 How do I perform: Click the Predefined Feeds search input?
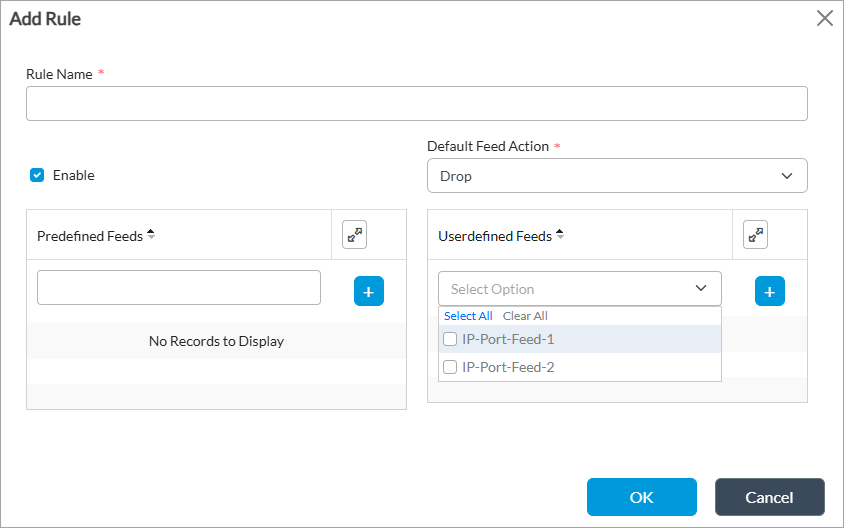click(179, 287)
